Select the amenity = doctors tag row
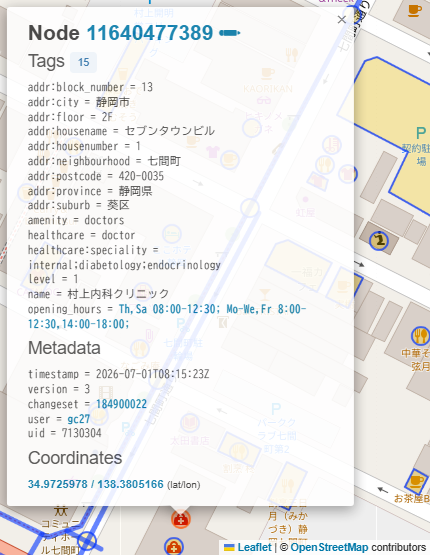 76,220
